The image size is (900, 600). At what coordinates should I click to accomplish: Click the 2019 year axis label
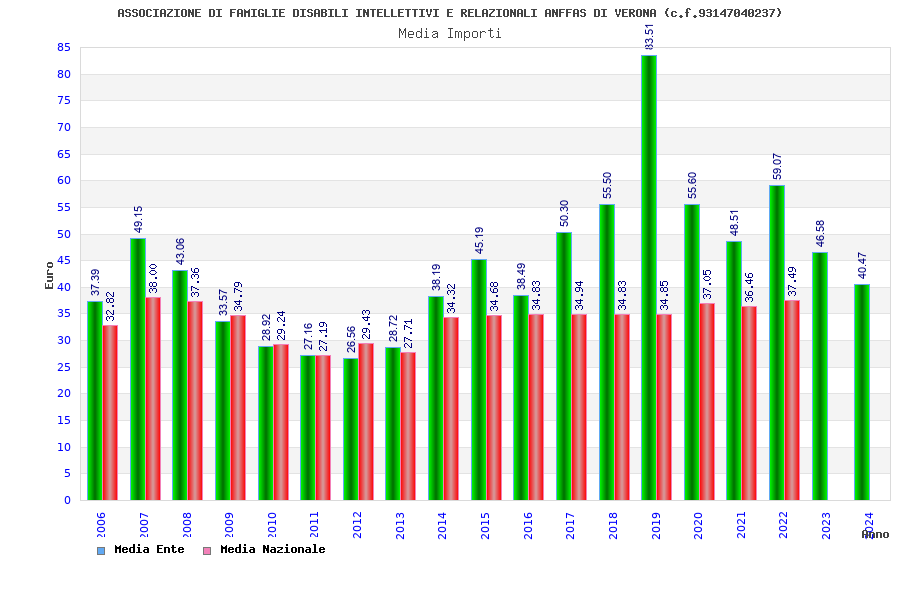655,525
